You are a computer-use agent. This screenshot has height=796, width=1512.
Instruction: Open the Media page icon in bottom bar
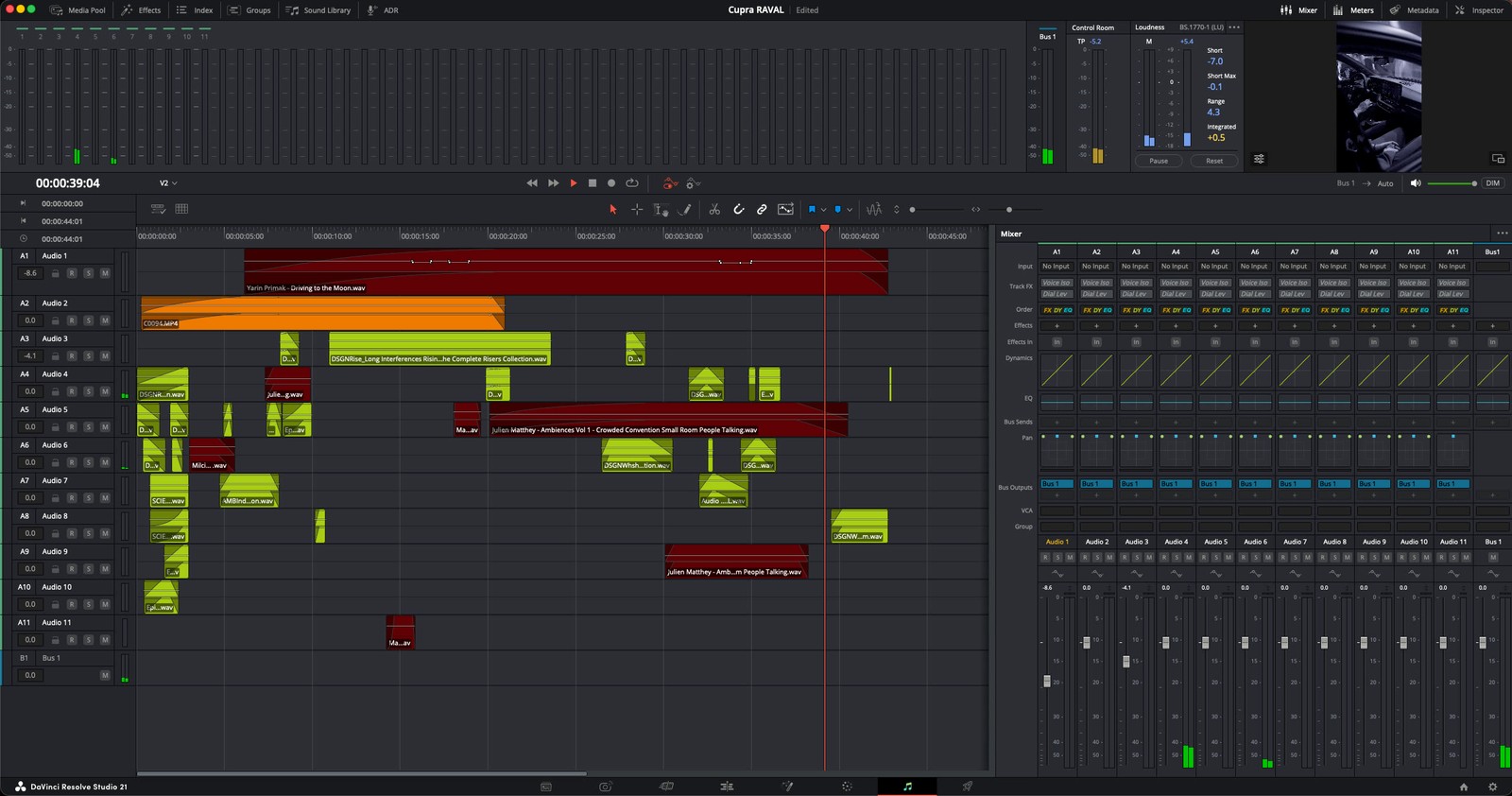click(x=546, y=787)
